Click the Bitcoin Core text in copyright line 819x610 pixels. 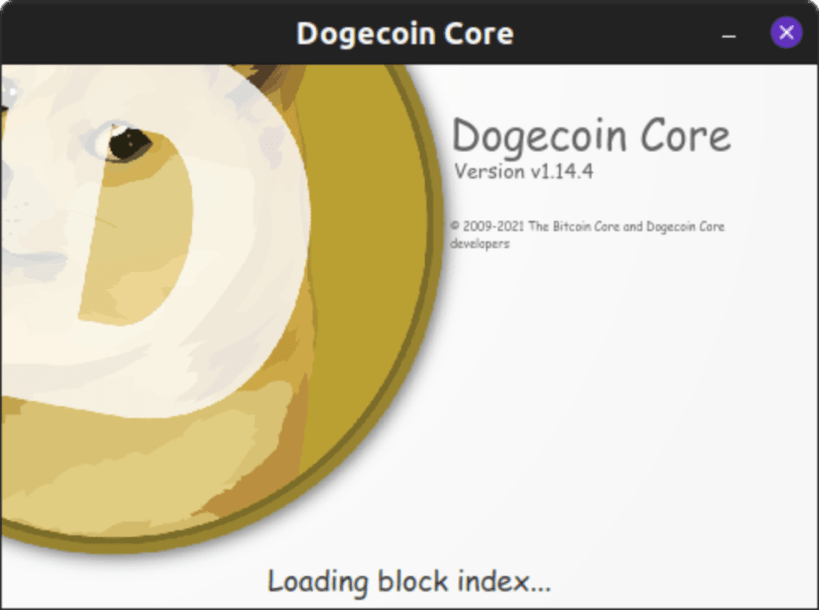(586, 227)
